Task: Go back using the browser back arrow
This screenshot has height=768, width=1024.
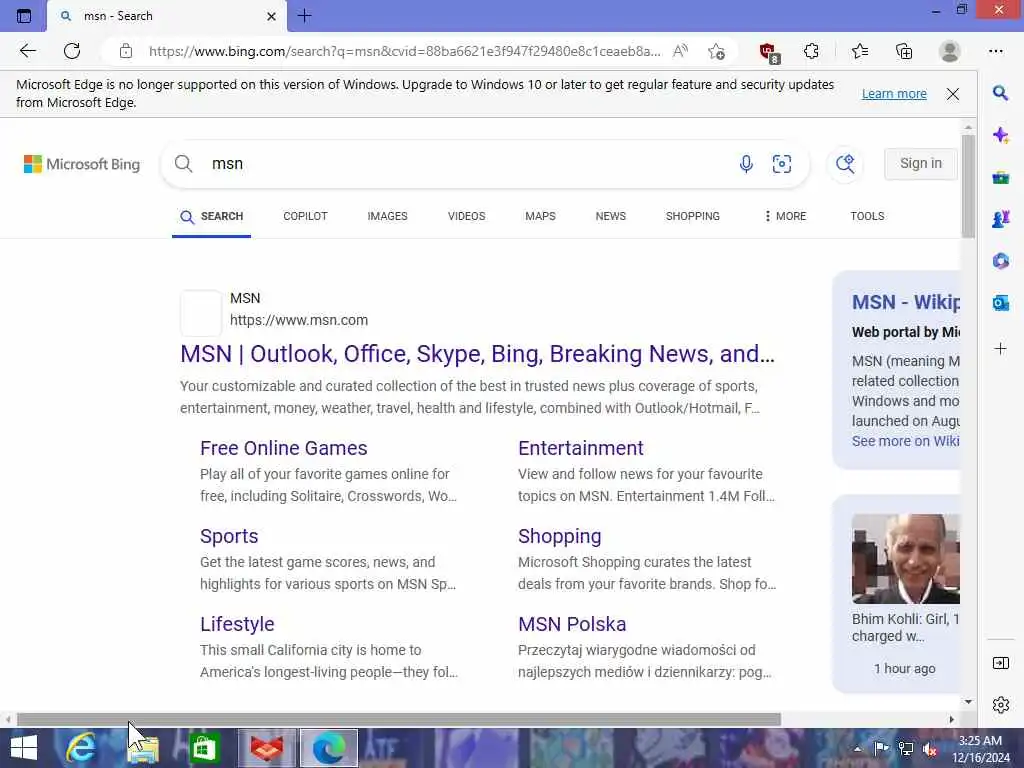Action: pos(27,51)
